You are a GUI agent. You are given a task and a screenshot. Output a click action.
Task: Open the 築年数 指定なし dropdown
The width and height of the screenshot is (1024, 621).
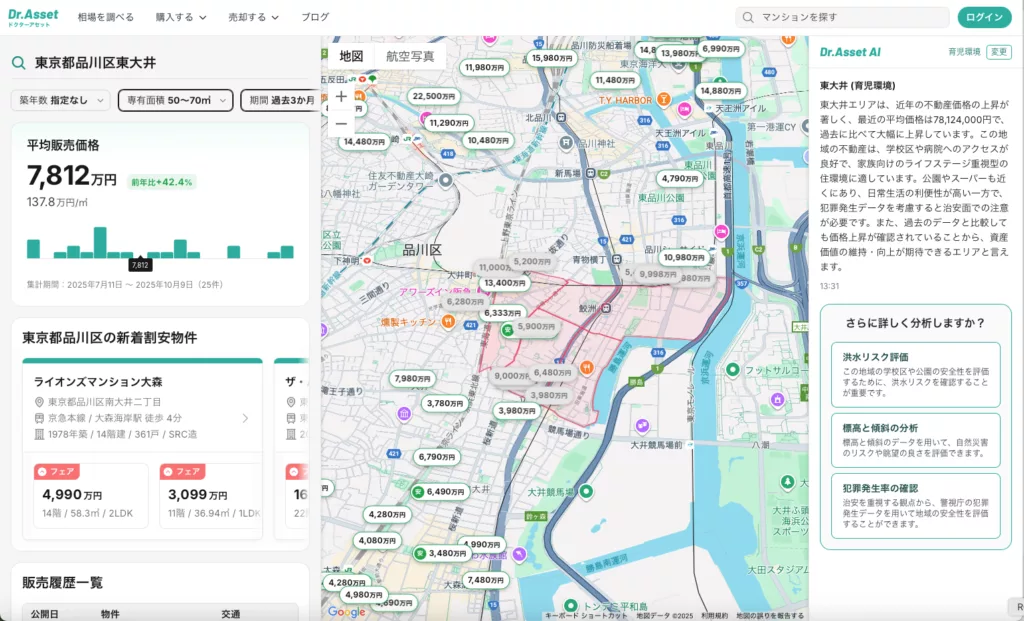coord(61,100)
